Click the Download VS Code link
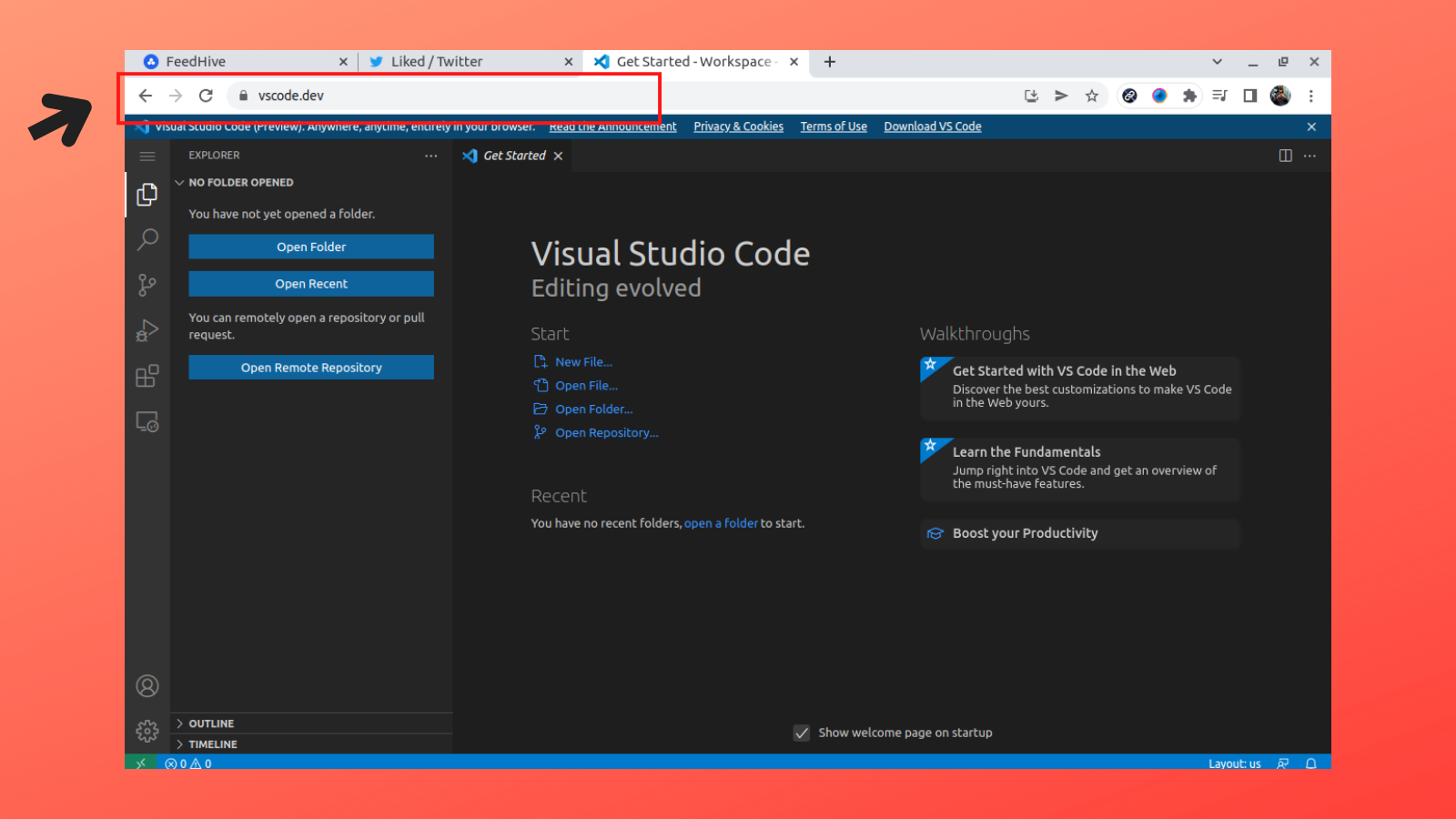This screenshot has width=1456, height=819. click(x=932, y=126)
